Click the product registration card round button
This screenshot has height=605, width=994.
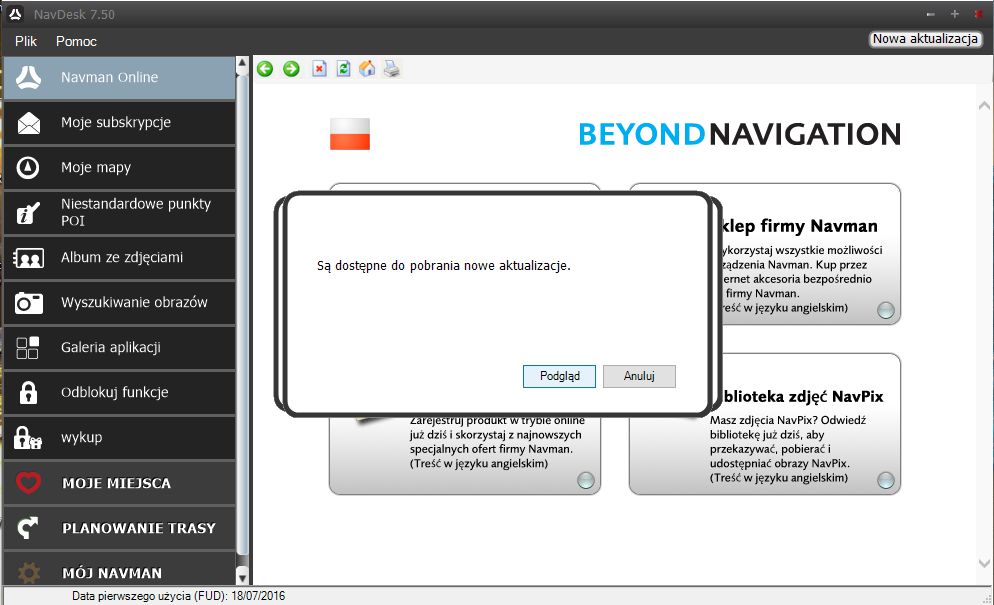tap(586, 480)
